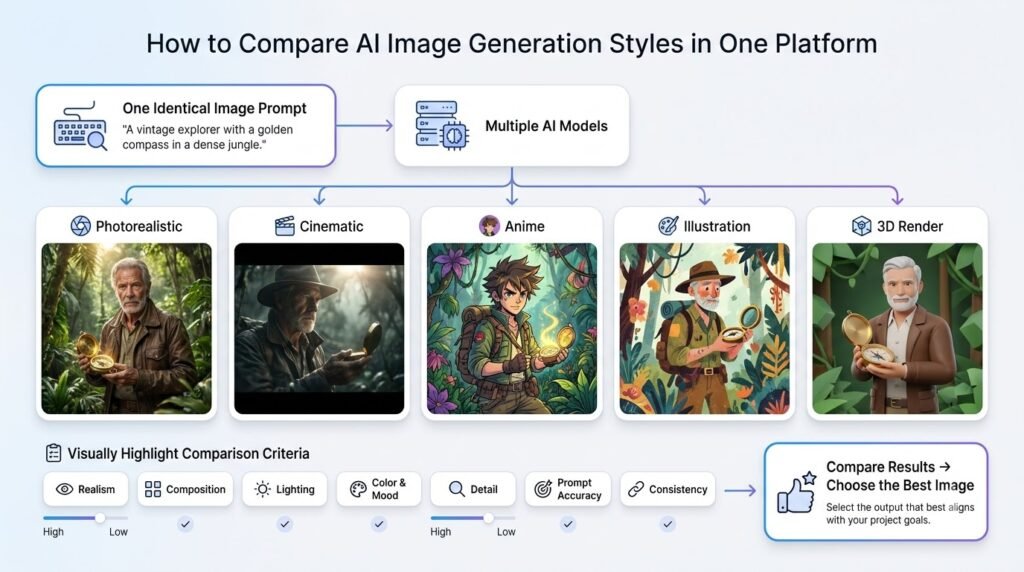The image size is (1024, 572).
Task: Open the Cinematic explorer image
Action: point(319,328)
